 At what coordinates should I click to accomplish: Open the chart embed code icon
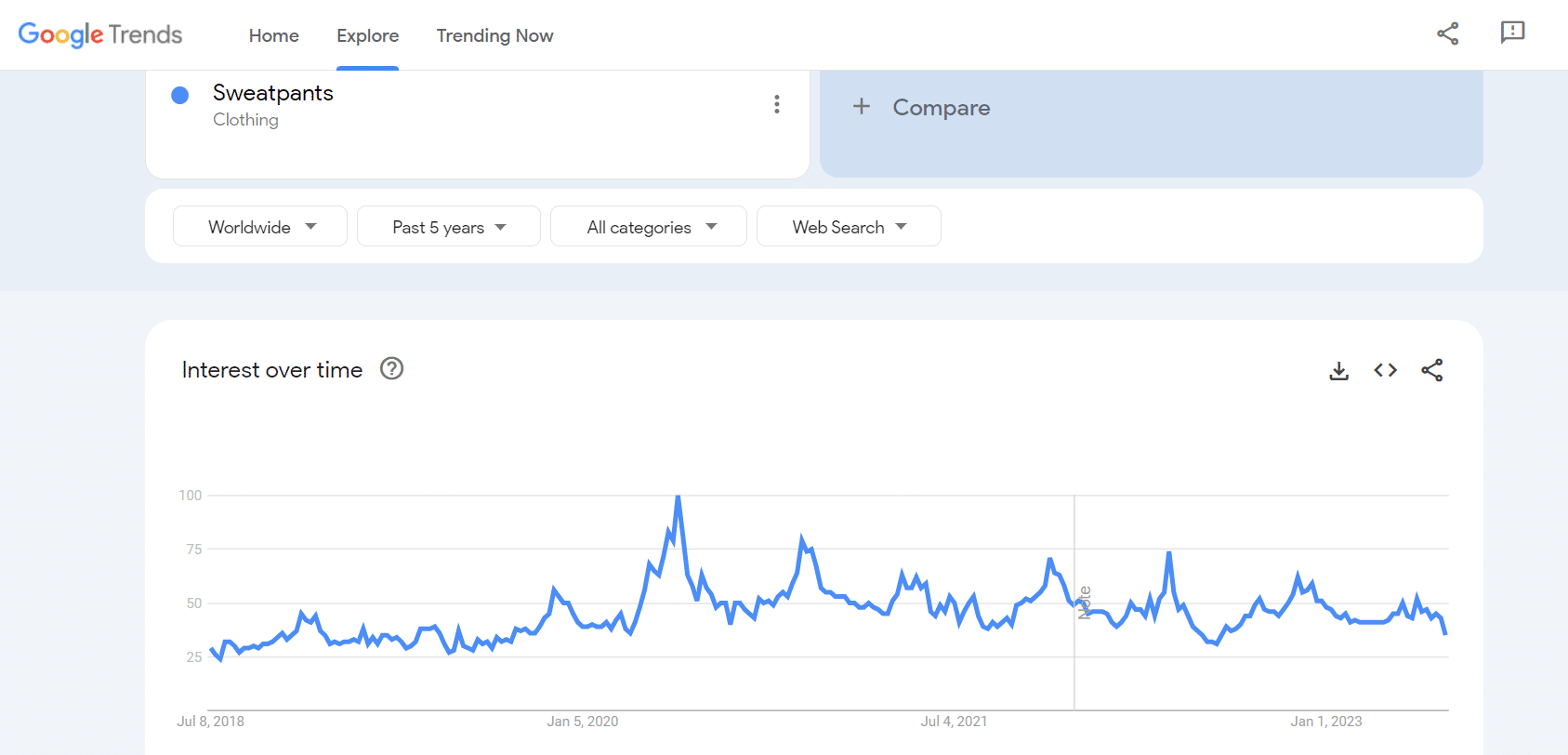1385,370
